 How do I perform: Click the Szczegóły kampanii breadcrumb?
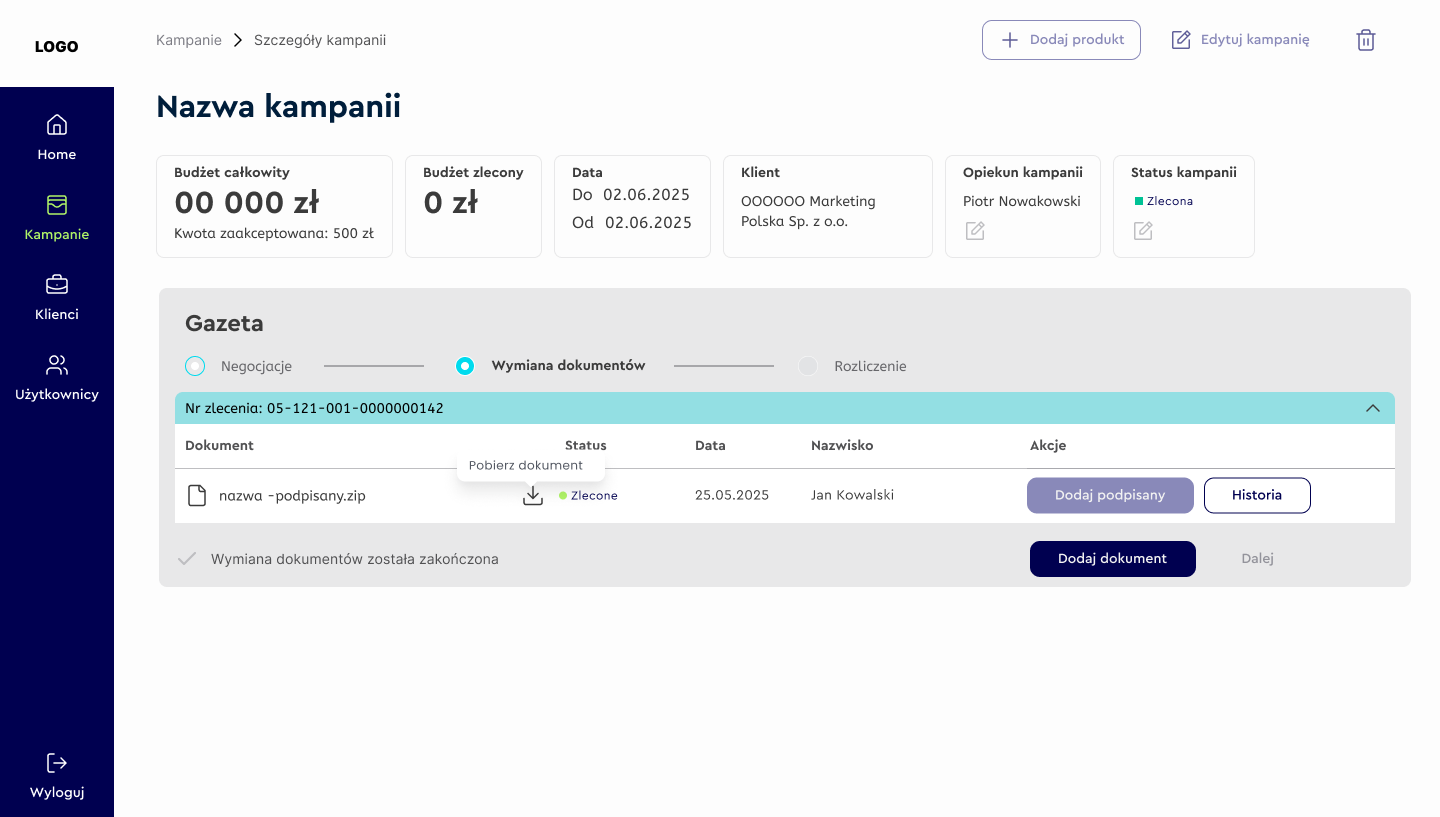pyautogui.click(x=320, y=40)
